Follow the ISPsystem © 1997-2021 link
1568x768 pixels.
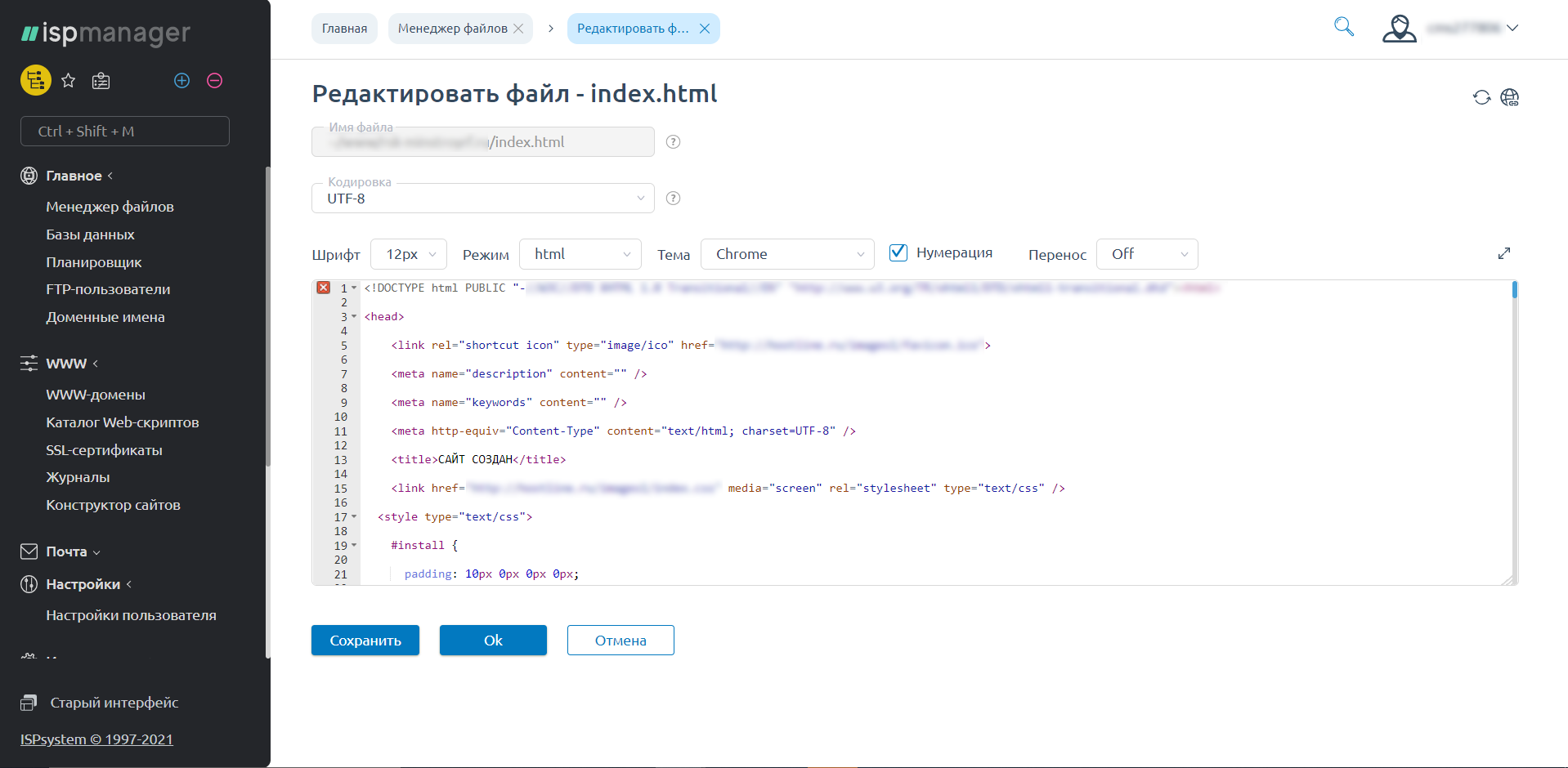tap(96, 739)
